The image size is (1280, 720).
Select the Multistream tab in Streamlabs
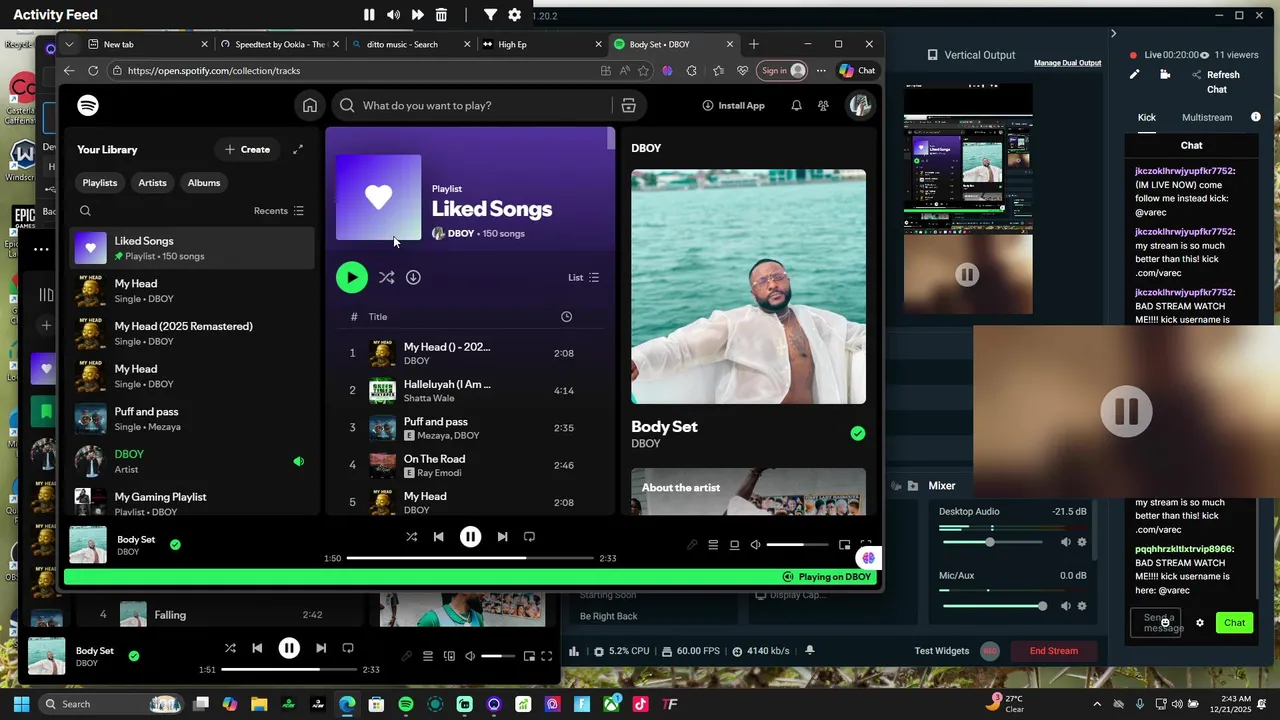coord(1207,117)
